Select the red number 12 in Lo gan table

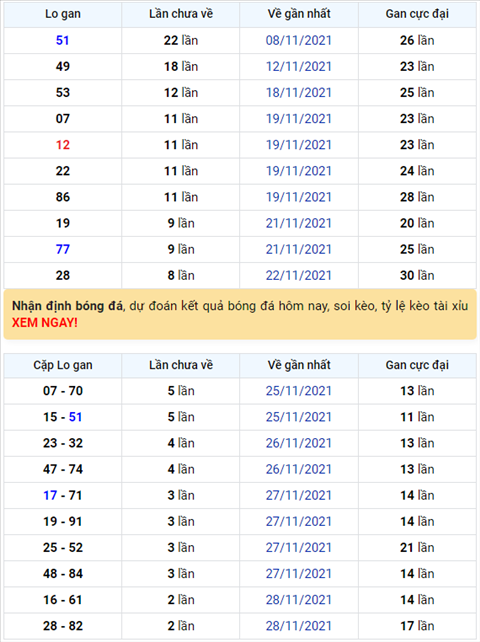click(63, 145)
